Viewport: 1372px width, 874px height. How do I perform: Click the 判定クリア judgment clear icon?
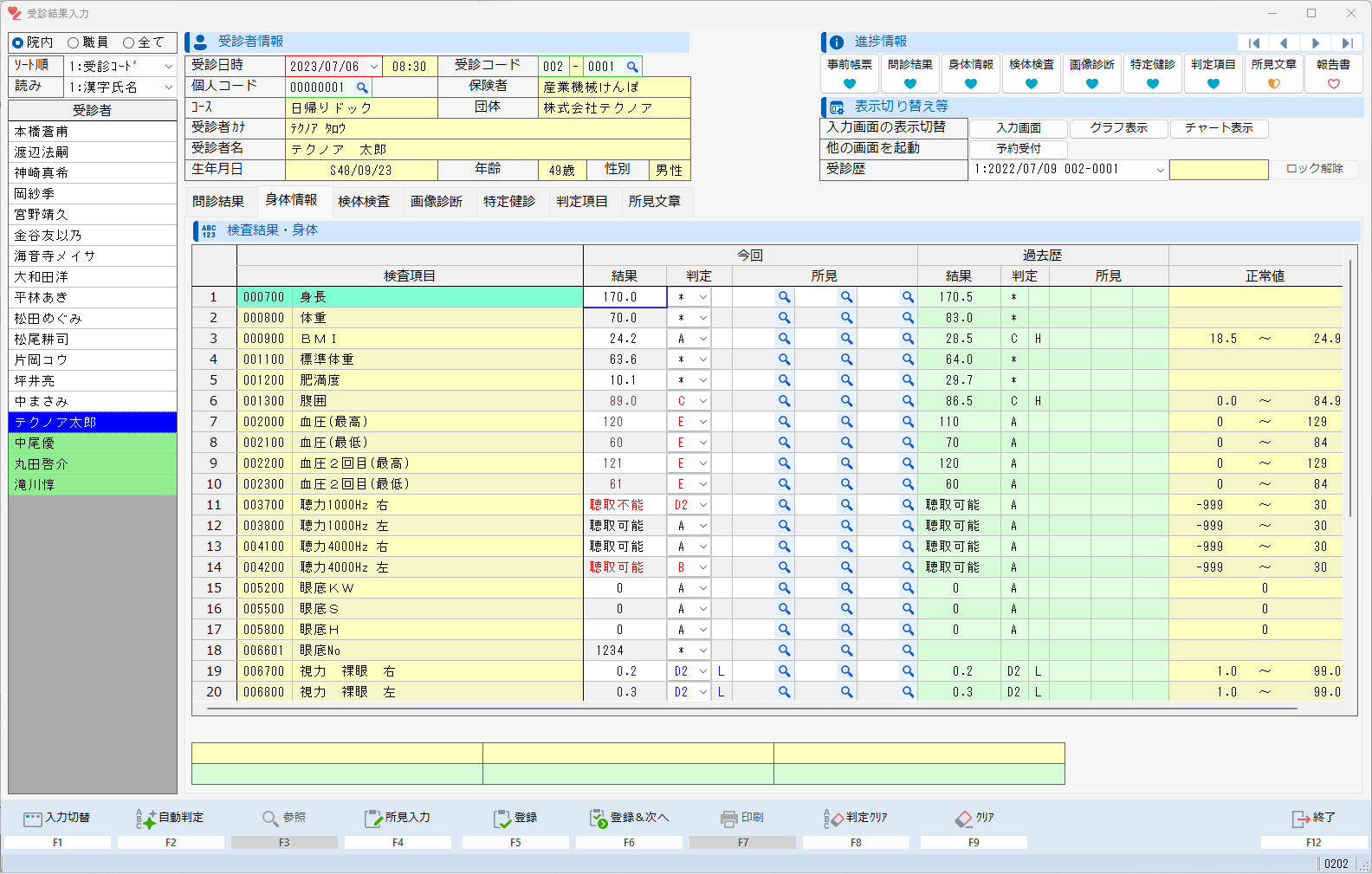coord(833,819)
